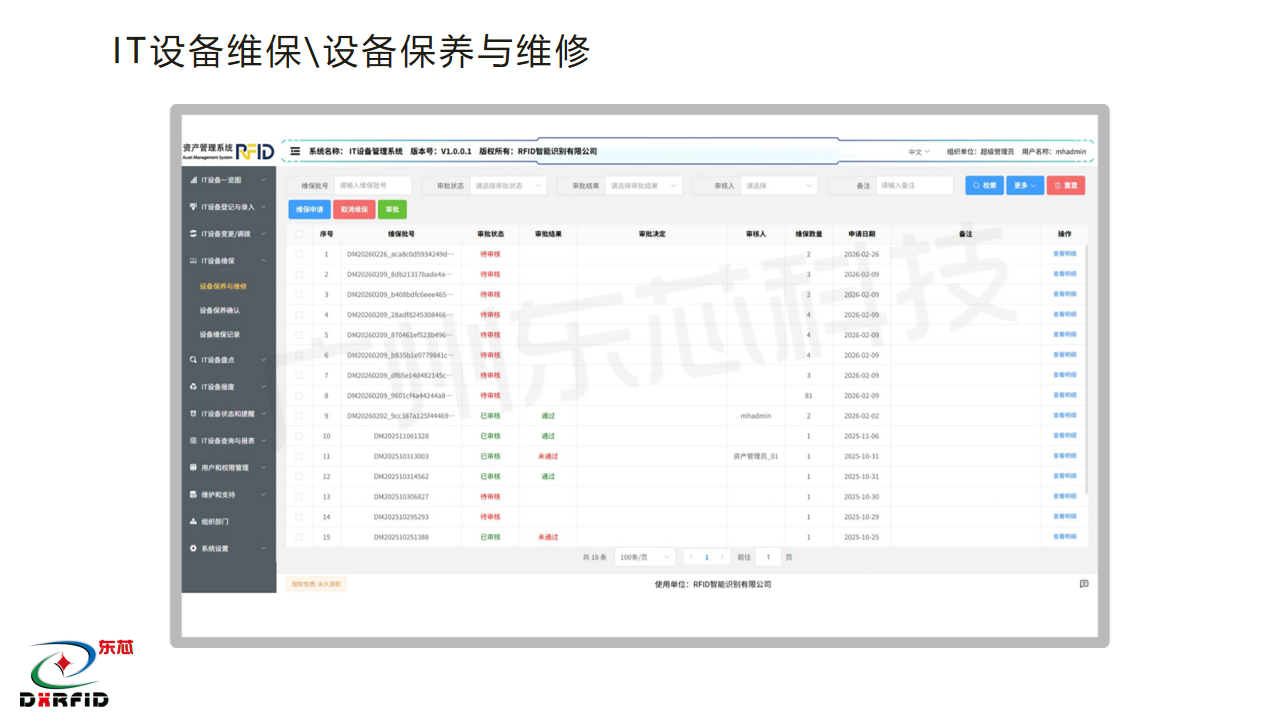Click page number 1 in pagination

[706, 557]
